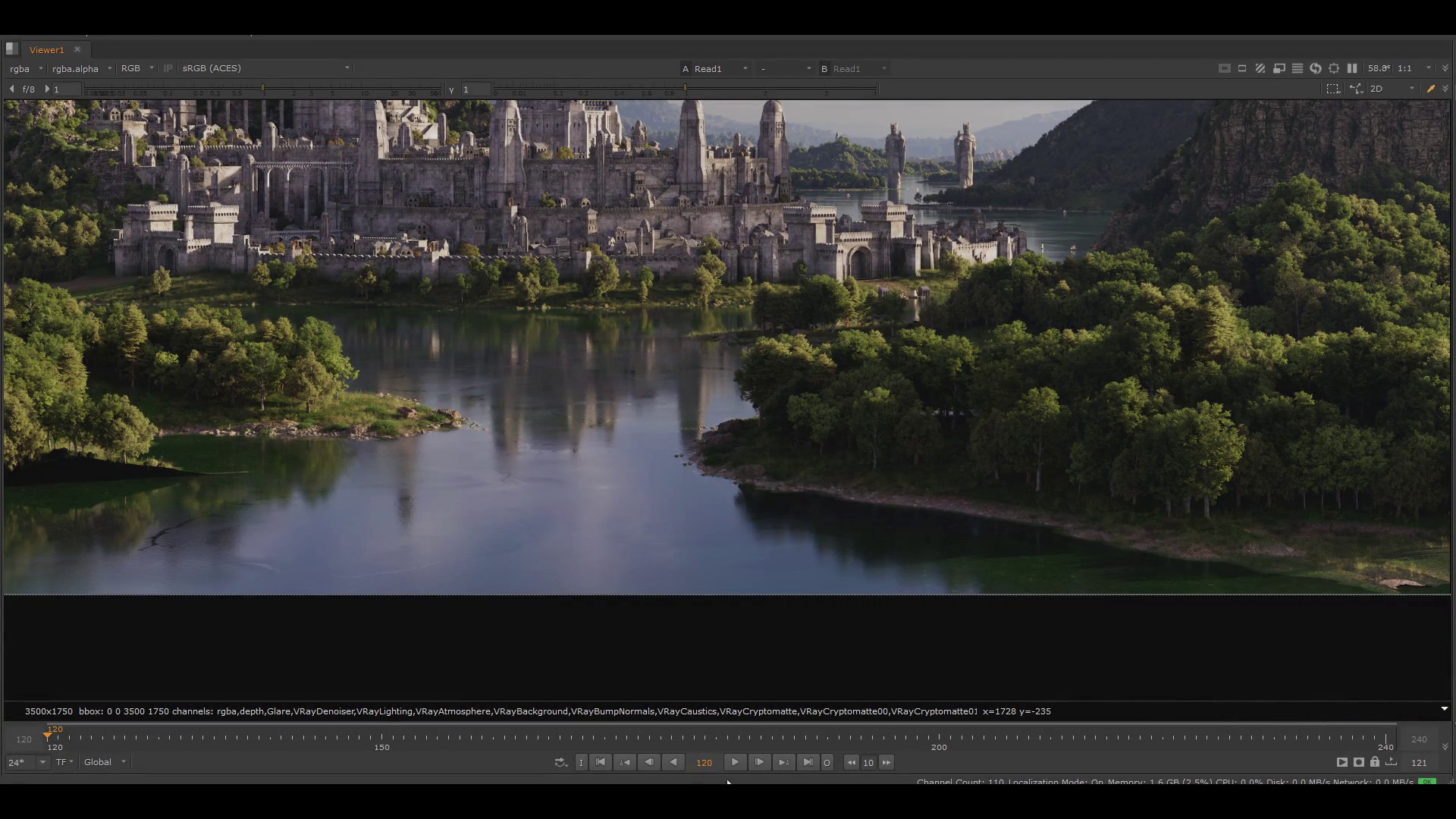
Task: Click the frame 200 mark on the timeline
Action: [939, 737]
